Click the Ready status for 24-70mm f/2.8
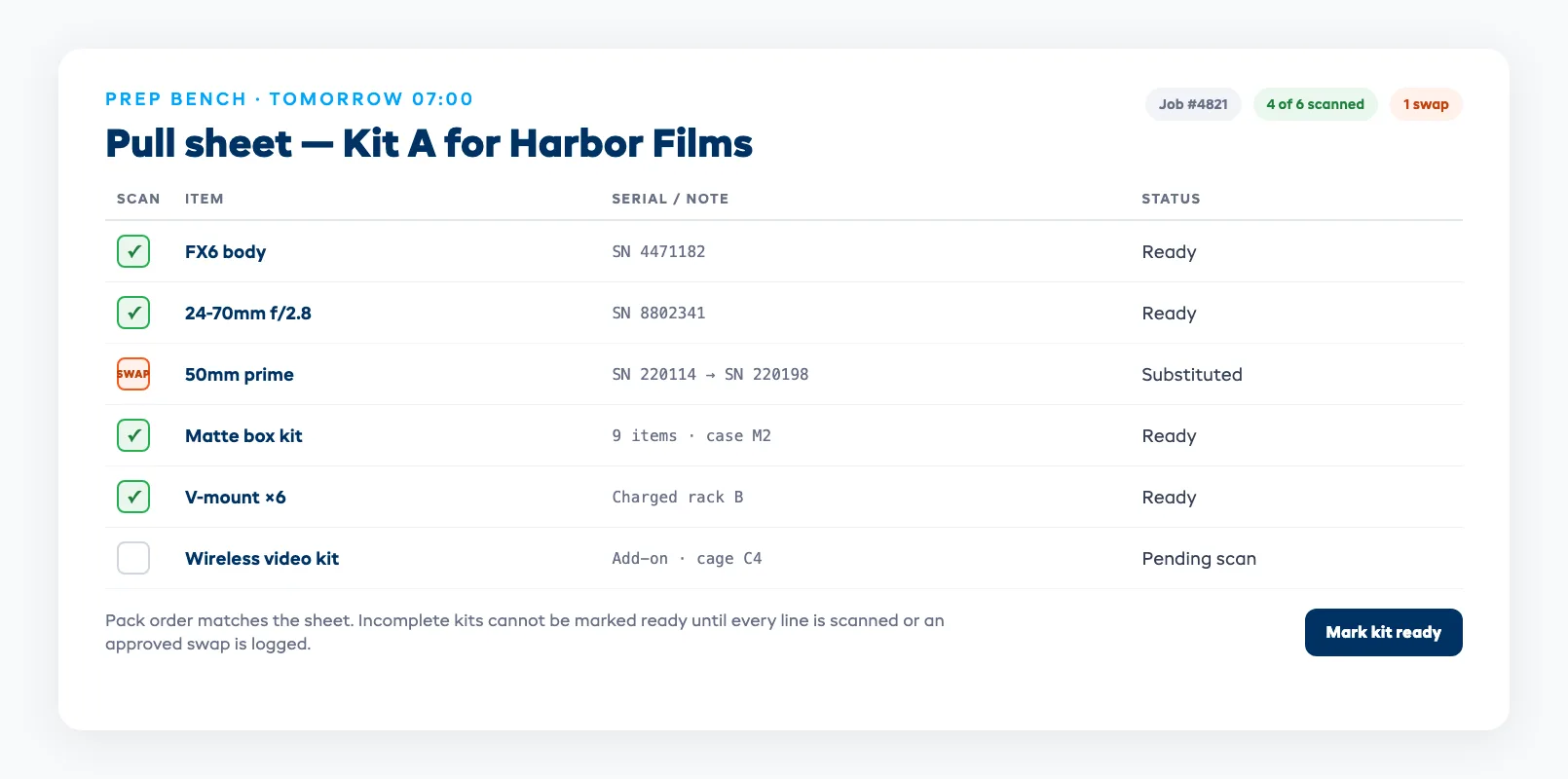 click(x=1169, y=313)
